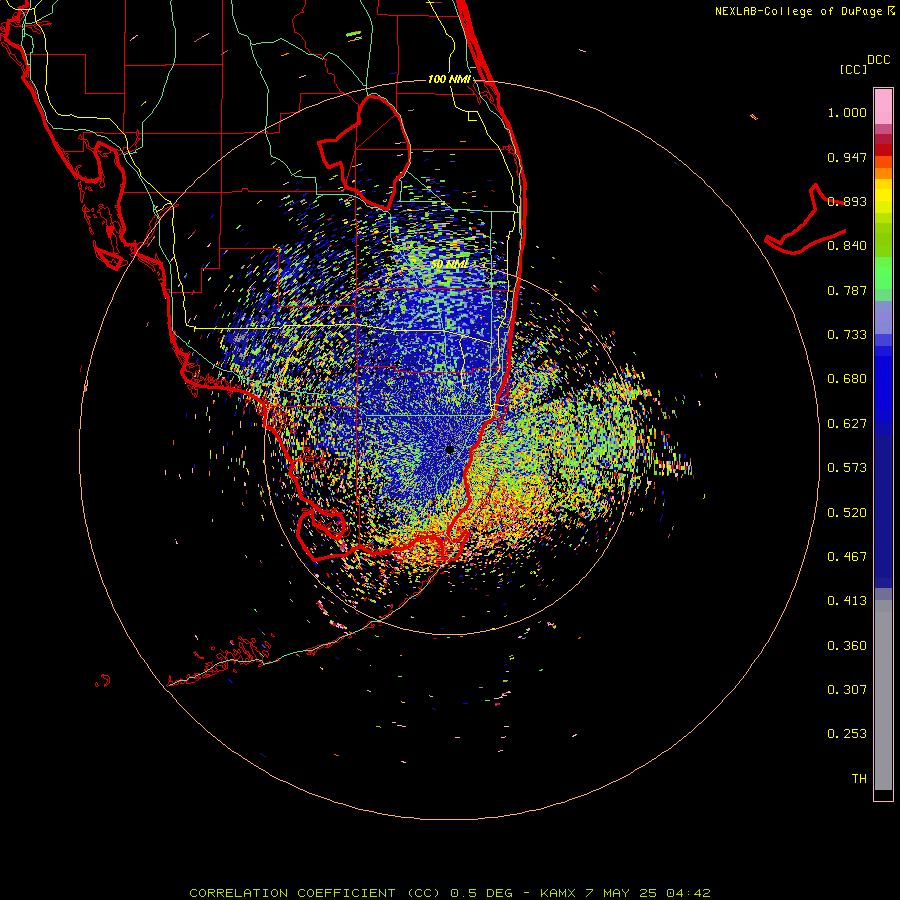The image size is (900, 900).
Task: Click the 04:42 timestamp in caption
Action: [688, 893]
